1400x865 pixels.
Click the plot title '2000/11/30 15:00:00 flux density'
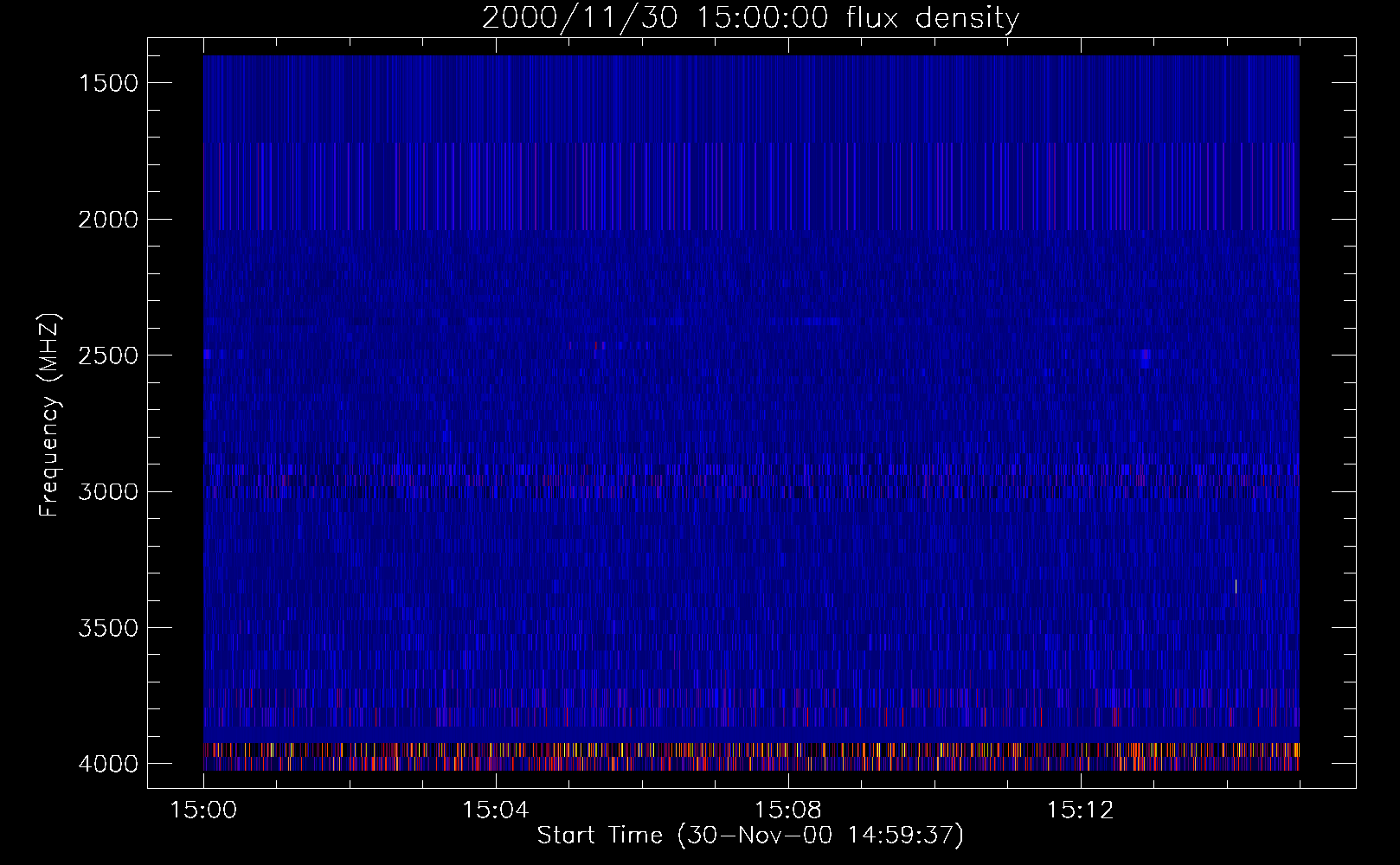coord(750,18)
